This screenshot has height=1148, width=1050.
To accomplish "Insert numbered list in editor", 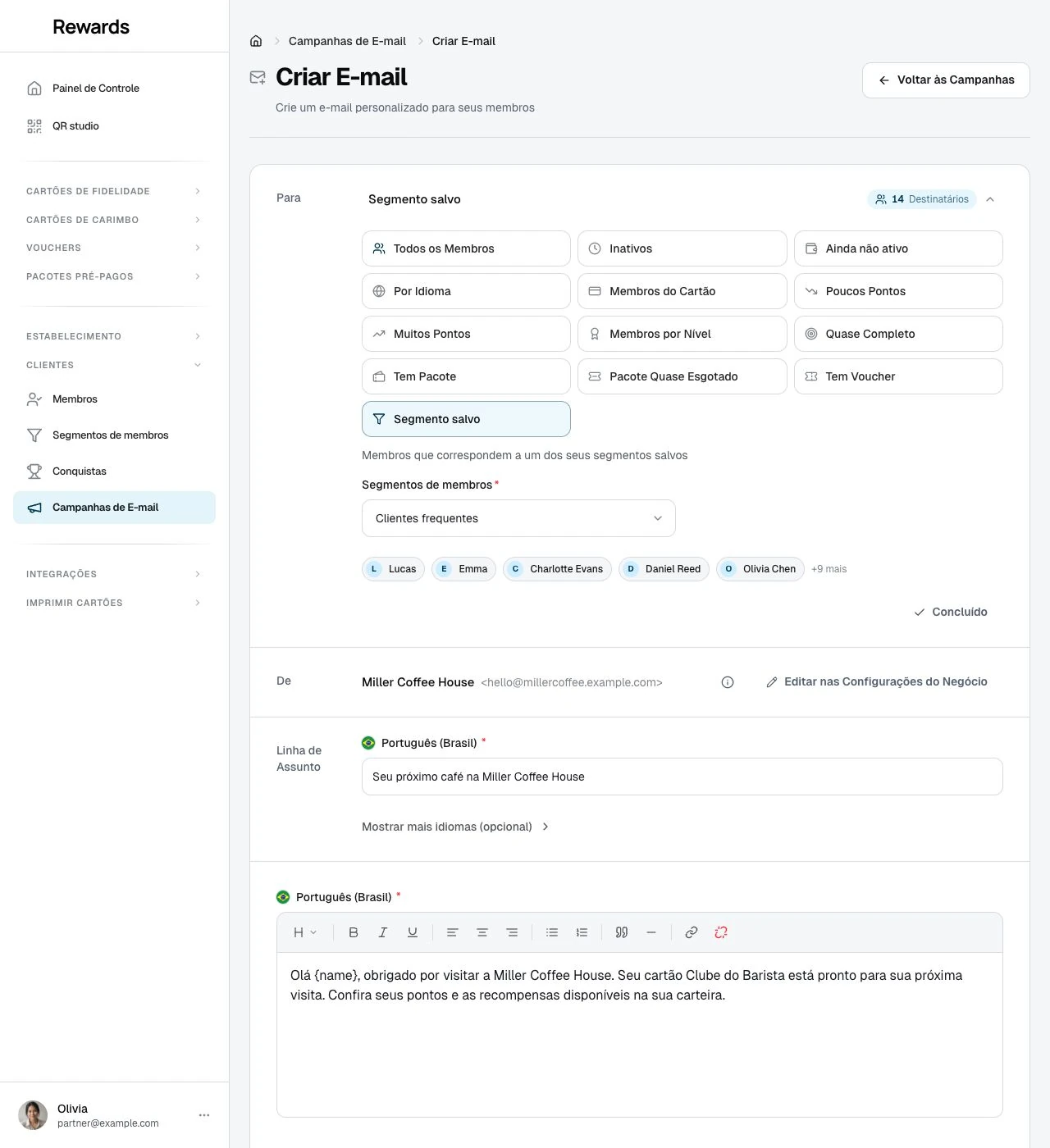I will point(582,932).
